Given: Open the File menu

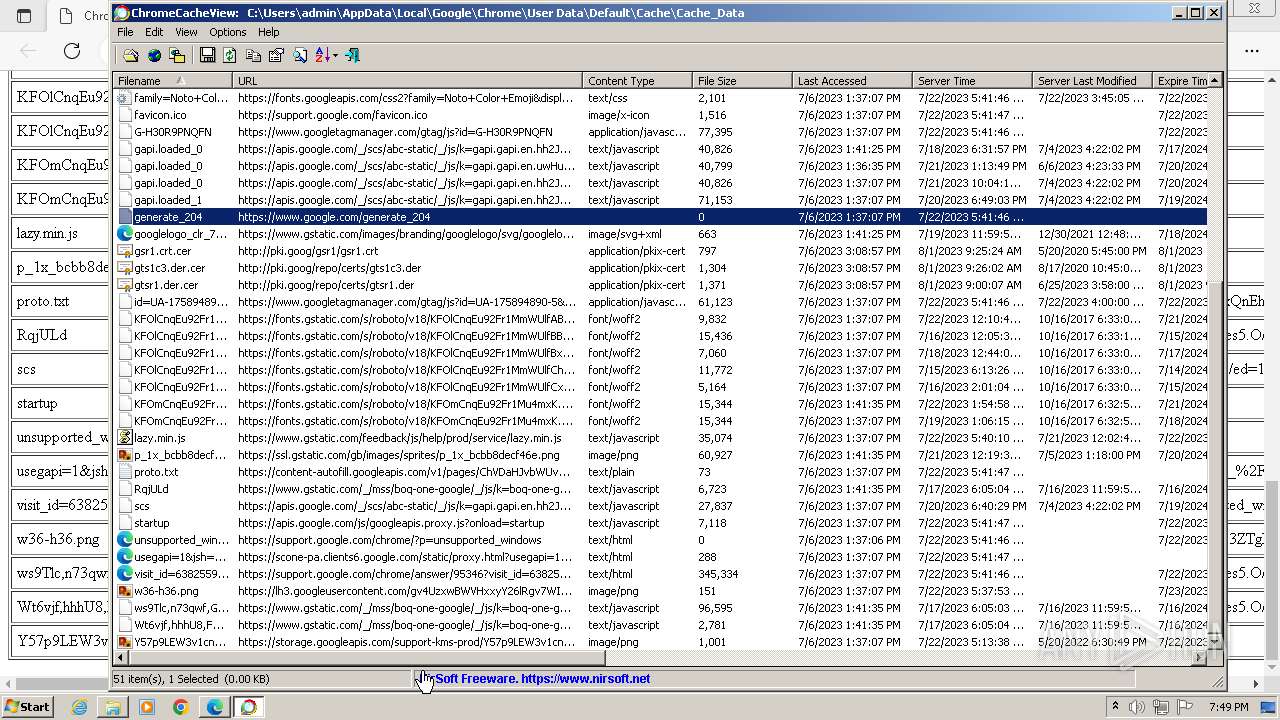Looking at the screenshot, I should (125, 32).
